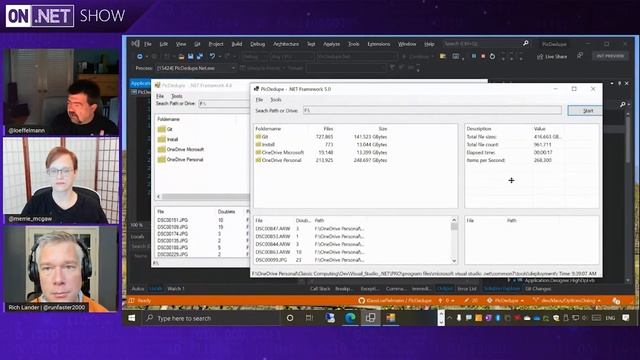Switch to the Error List tab

pos(467,289)
